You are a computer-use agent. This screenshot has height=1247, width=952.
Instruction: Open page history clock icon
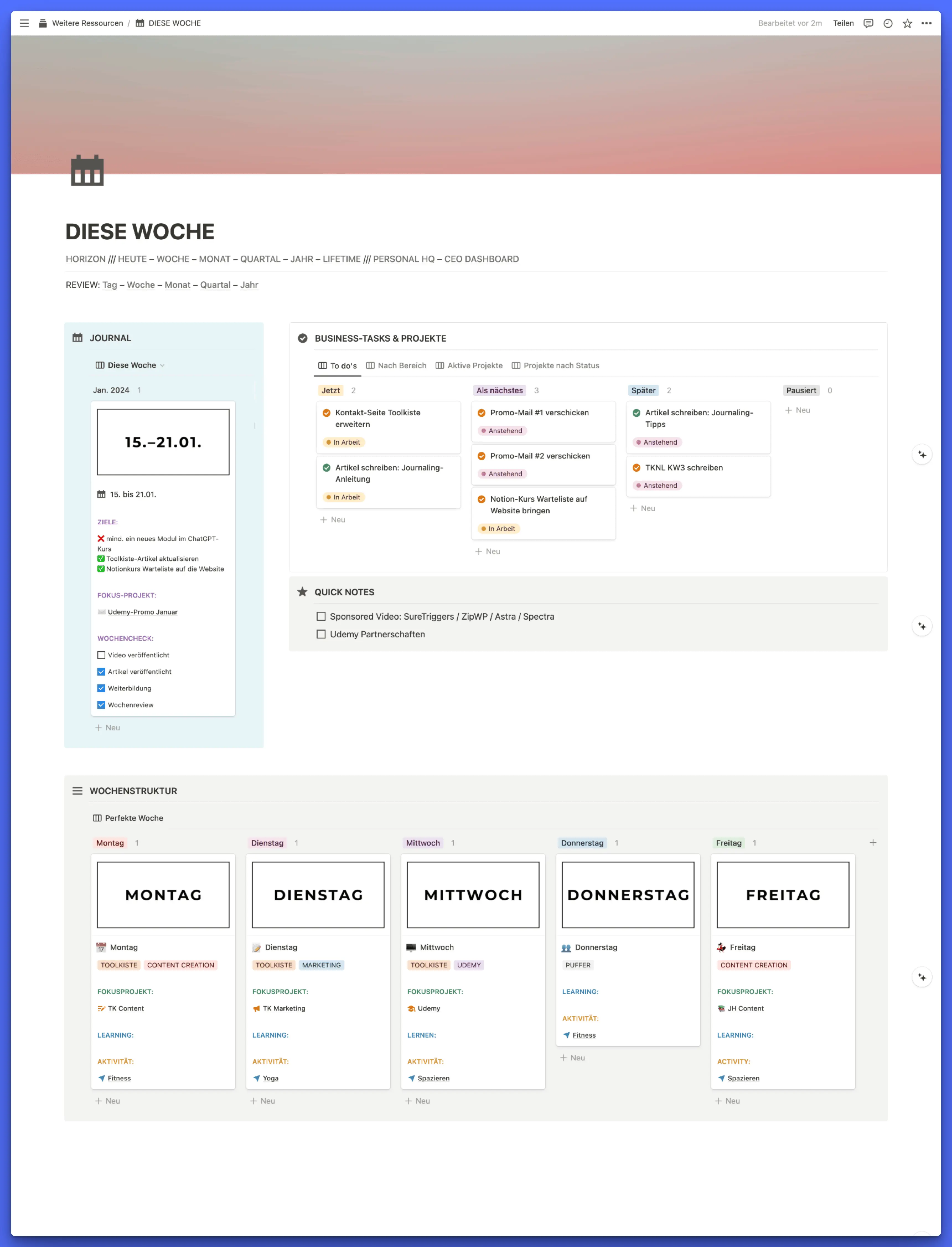(x=888, y=23)
